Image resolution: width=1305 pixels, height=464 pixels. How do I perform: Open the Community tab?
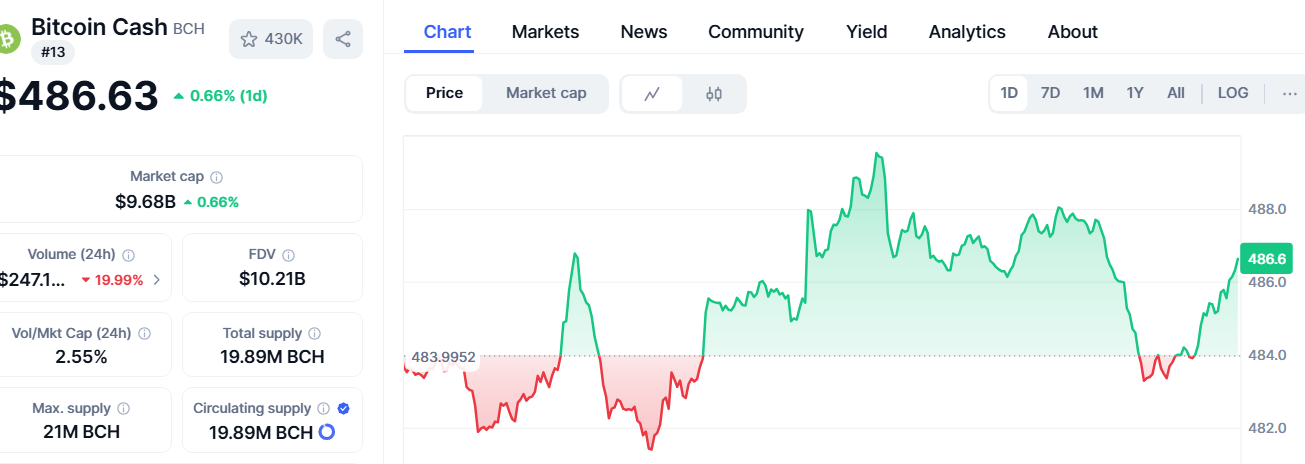click(x=756, y=32)
